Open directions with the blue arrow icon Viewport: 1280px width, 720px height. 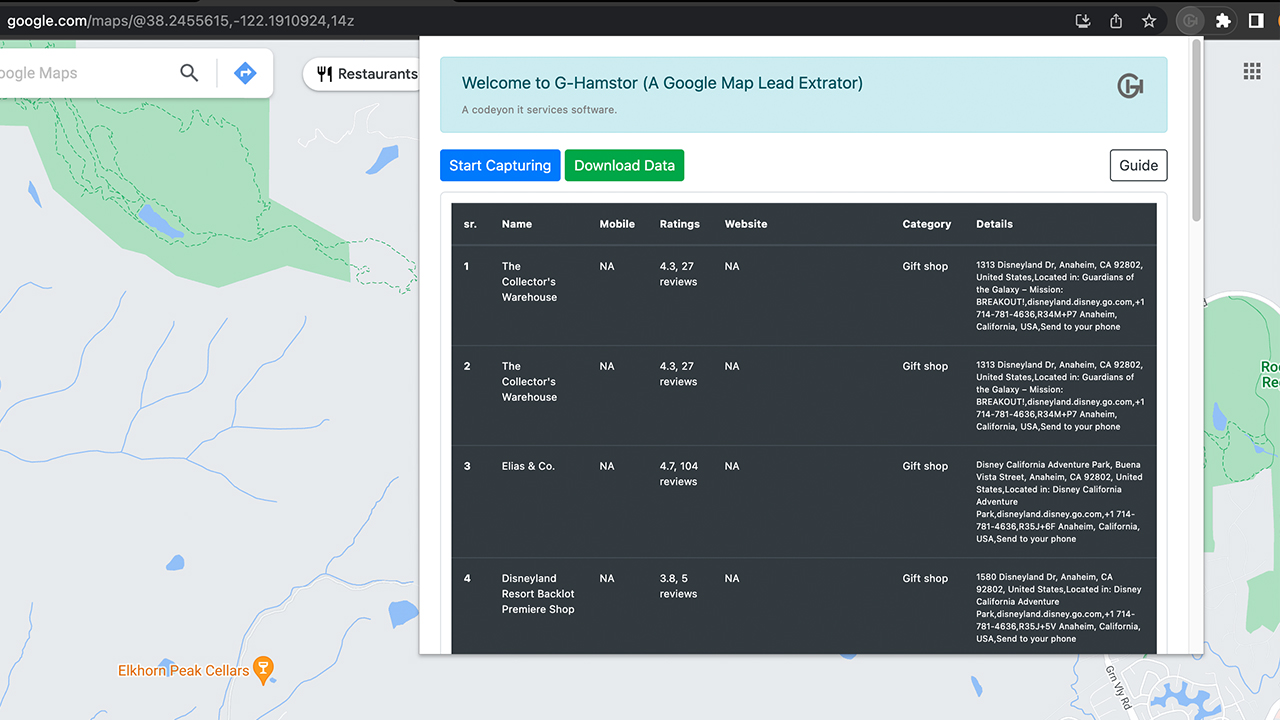click(x=245, y=73)
